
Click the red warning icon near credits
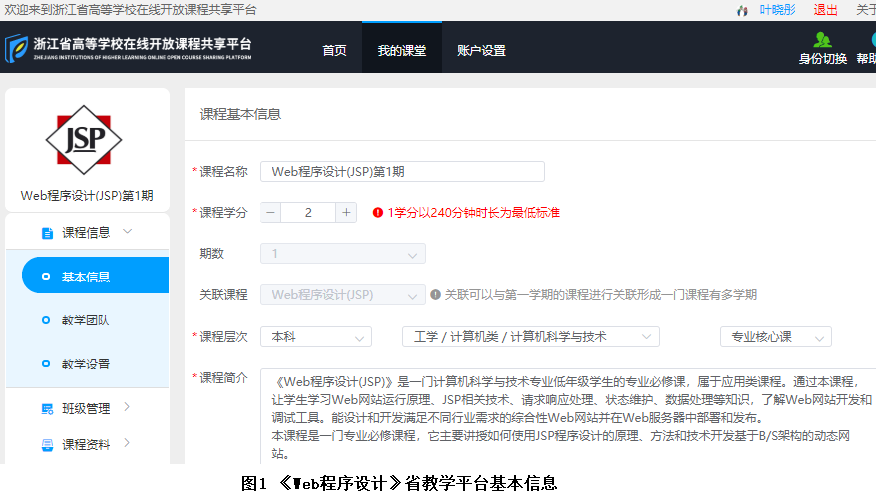[x=378, y=213]
